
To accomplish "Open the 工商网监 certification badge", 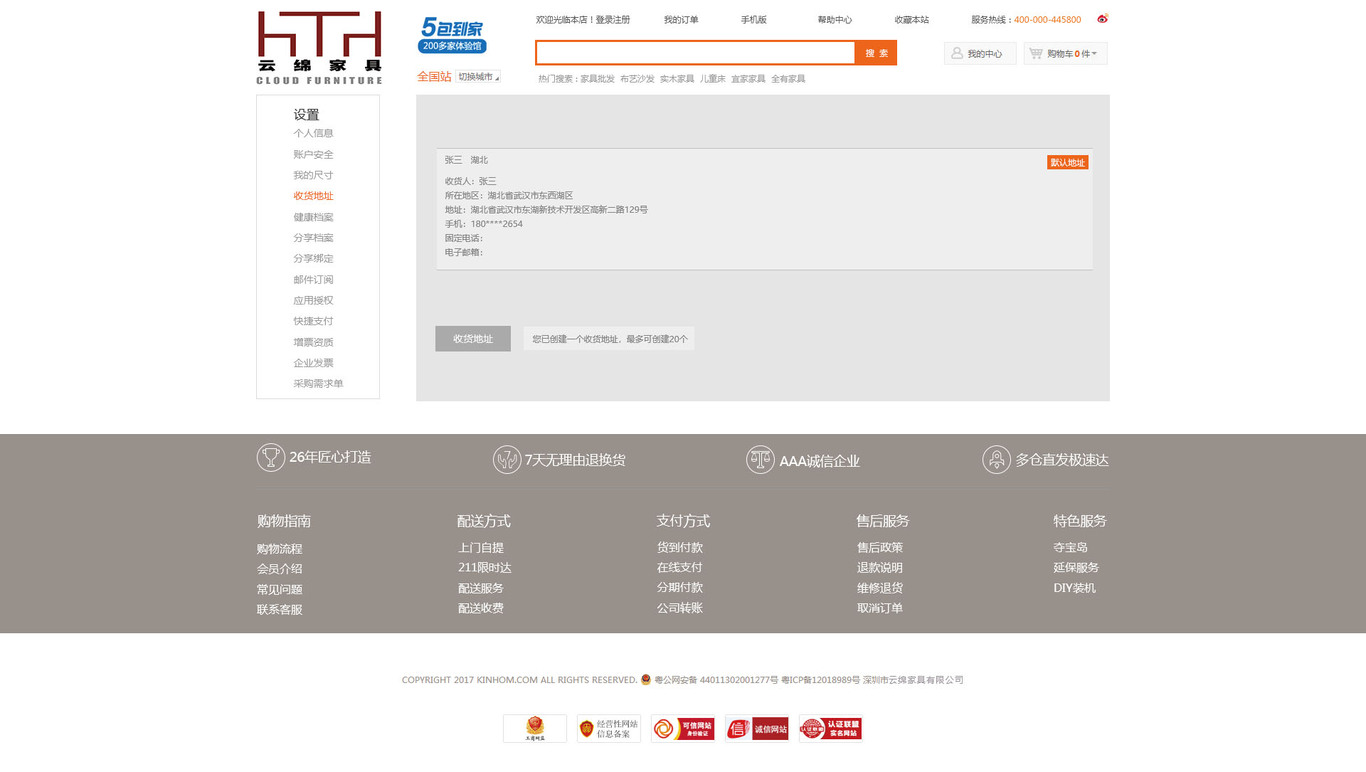I will 535,728.
